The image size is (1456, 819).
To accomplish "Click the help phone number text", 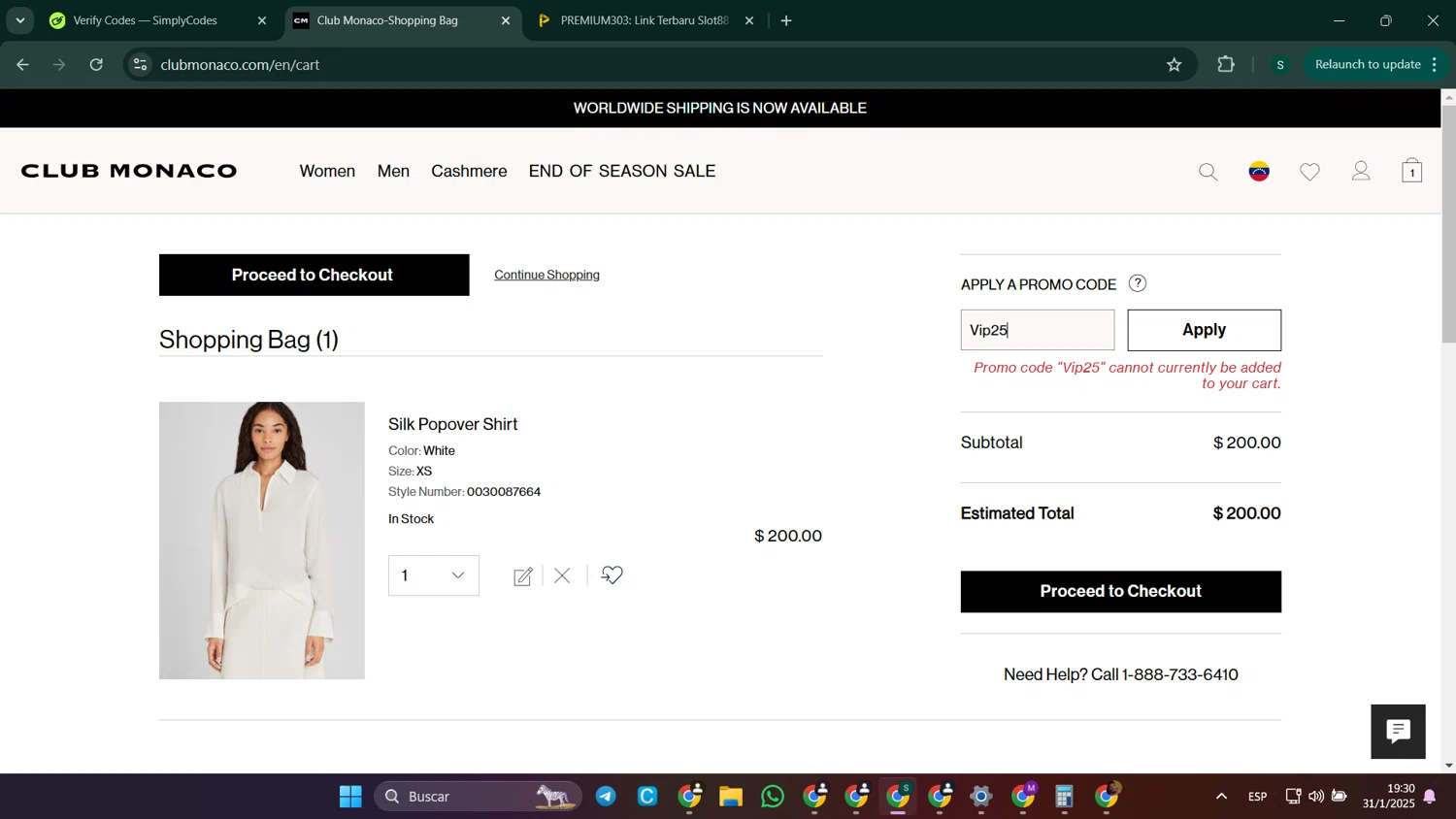I will click(x=1179, y=674).
